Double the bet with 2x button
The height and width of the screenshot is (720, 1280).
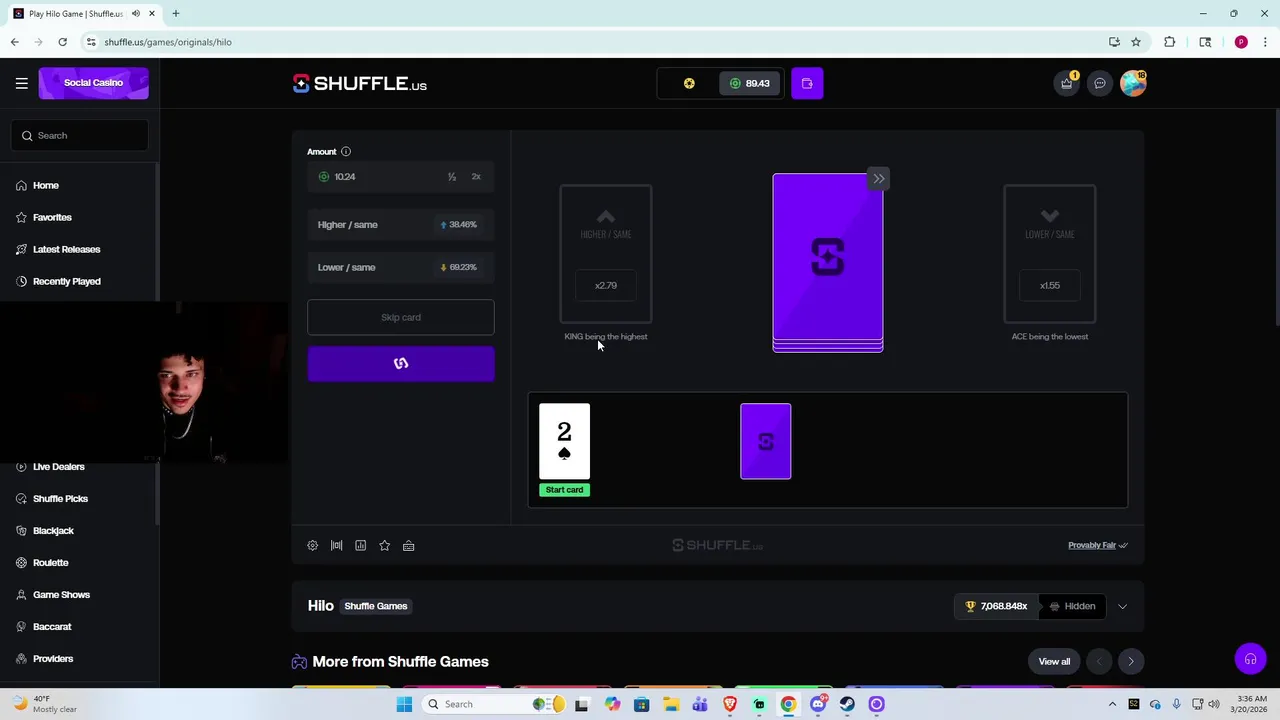pyautogui.click(x=476, y=177)
